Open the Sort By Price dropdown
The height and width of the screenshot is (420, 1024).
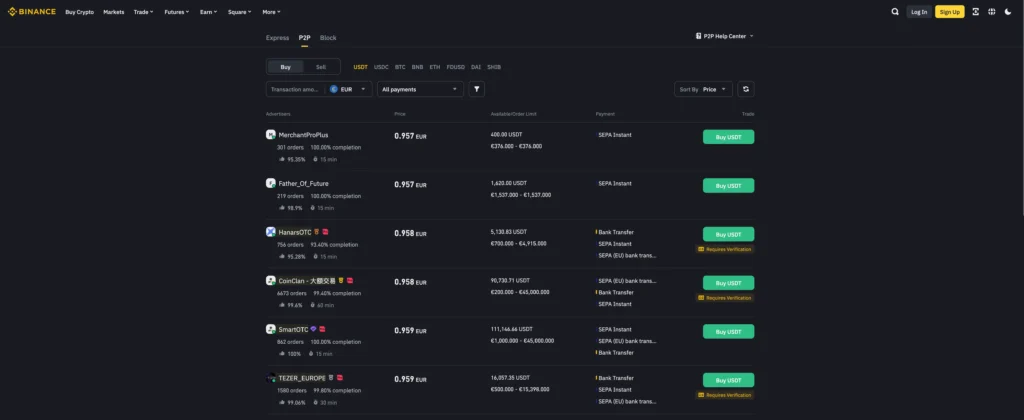[x=703, y=89]
